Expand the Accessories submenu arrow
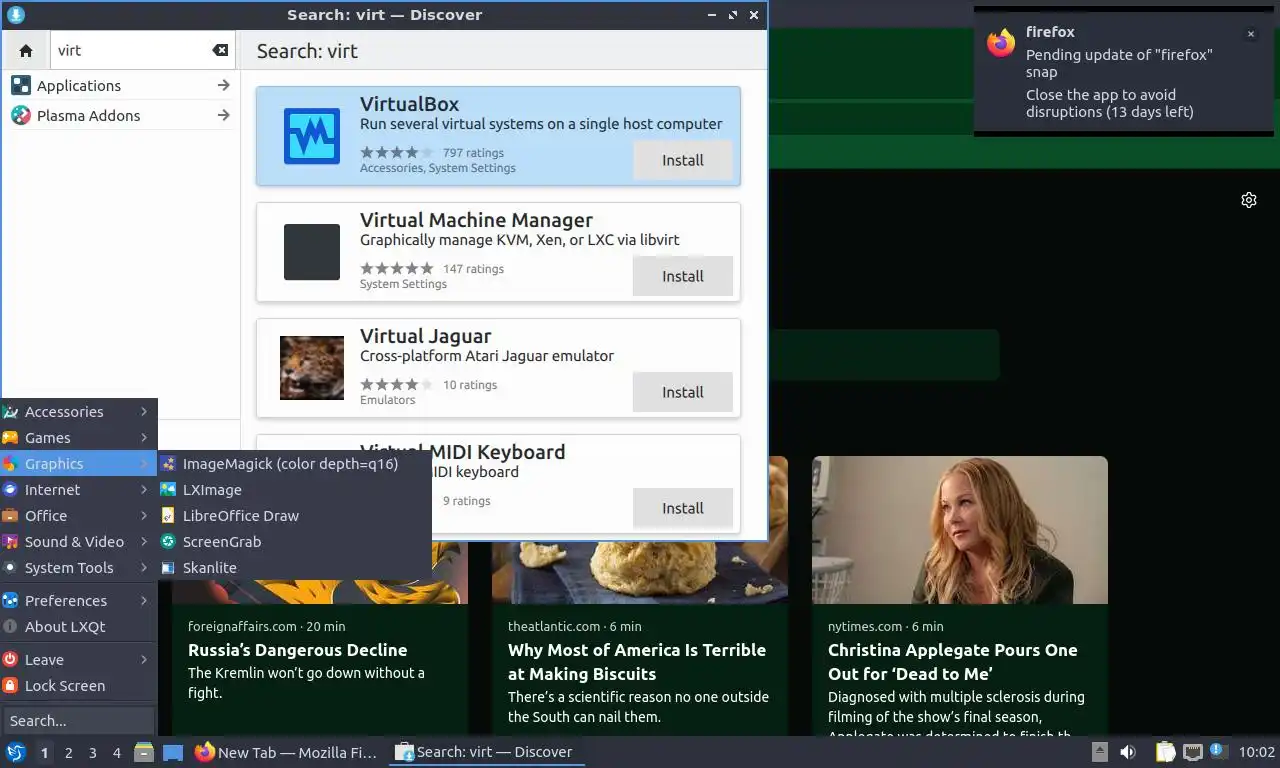 coord(144,412)
